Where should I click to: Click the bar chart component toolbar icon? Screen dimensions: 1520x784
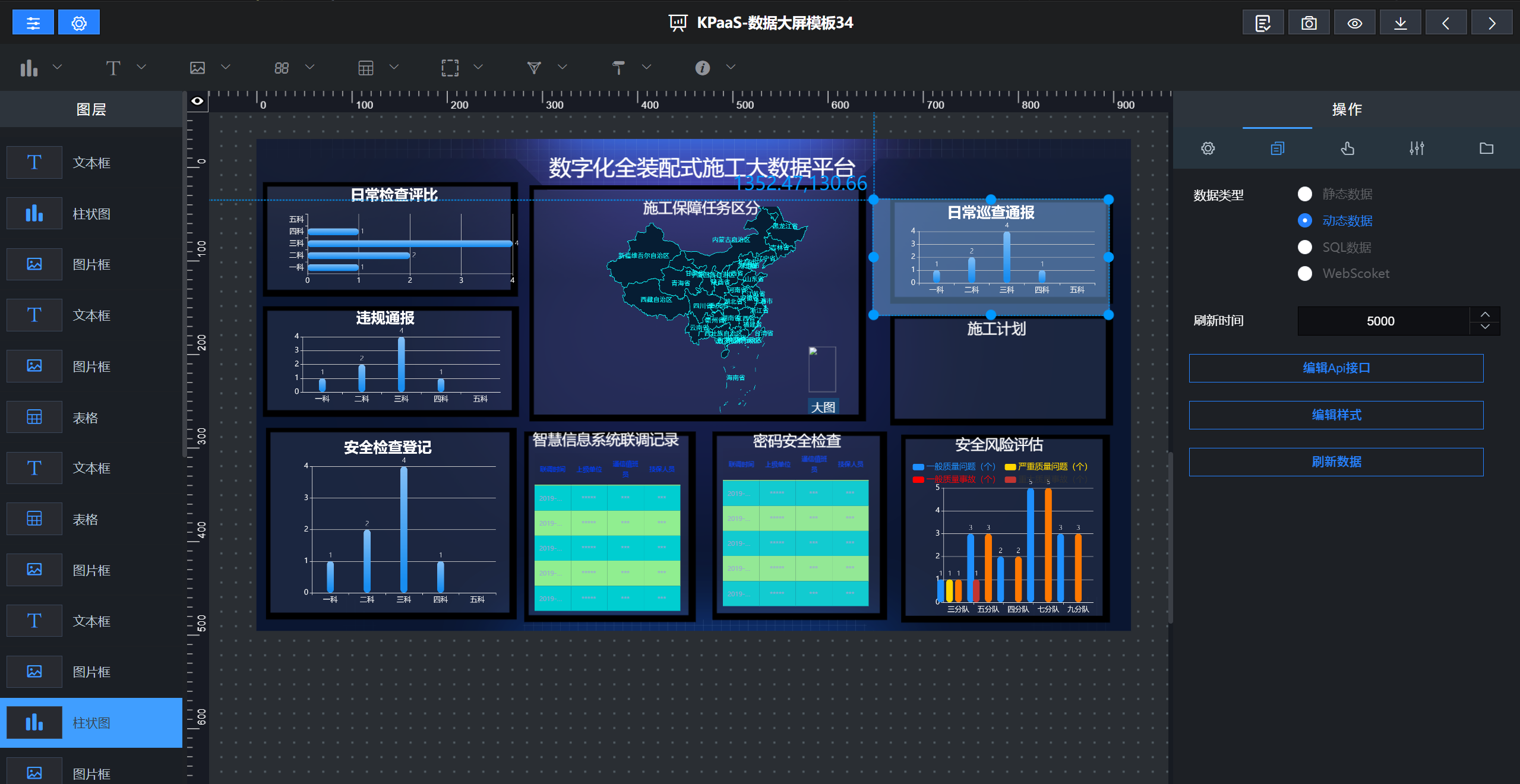click(x=29, y=68)
